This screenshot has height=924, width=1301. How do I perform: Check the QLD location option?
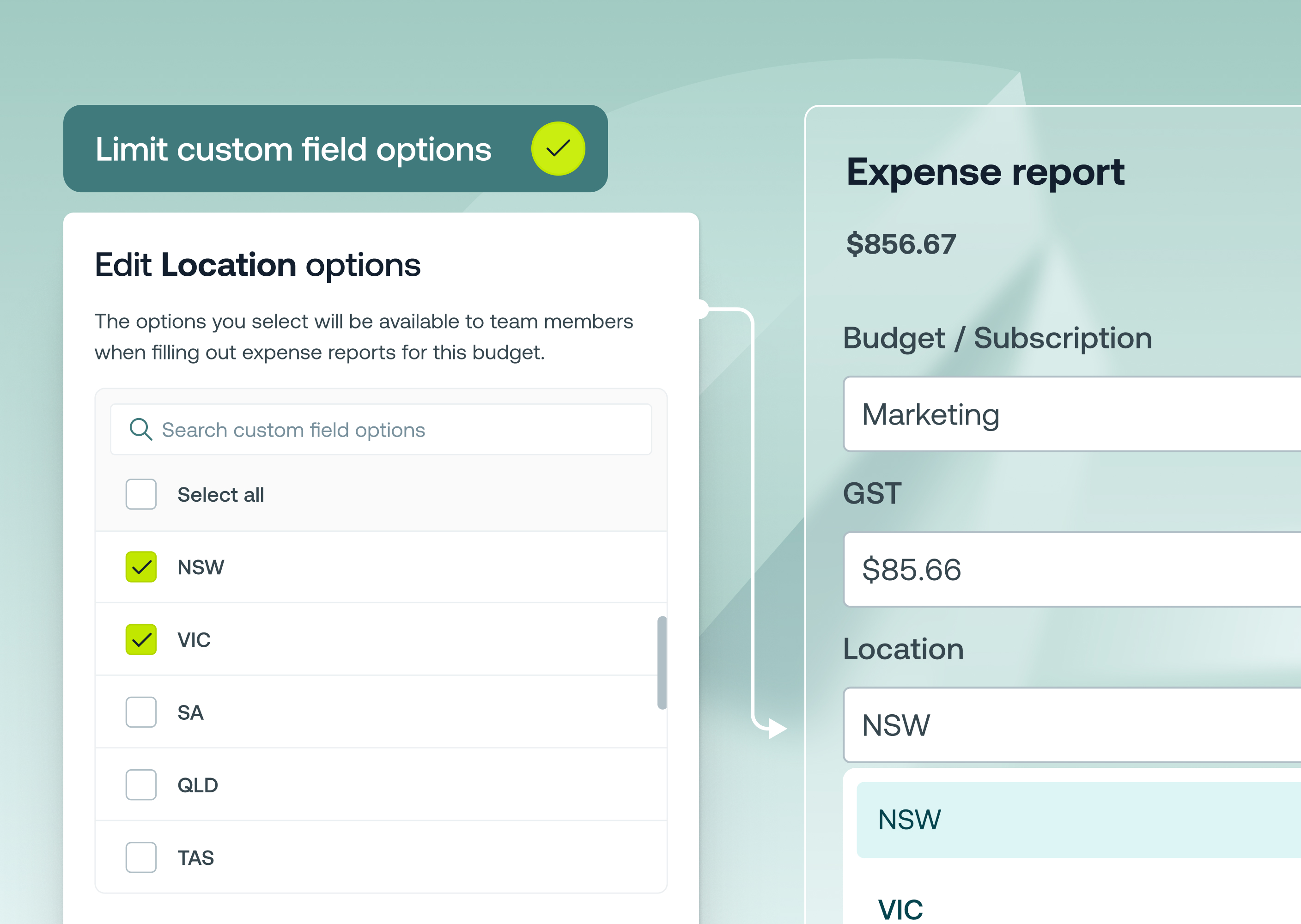pos(141,784)
